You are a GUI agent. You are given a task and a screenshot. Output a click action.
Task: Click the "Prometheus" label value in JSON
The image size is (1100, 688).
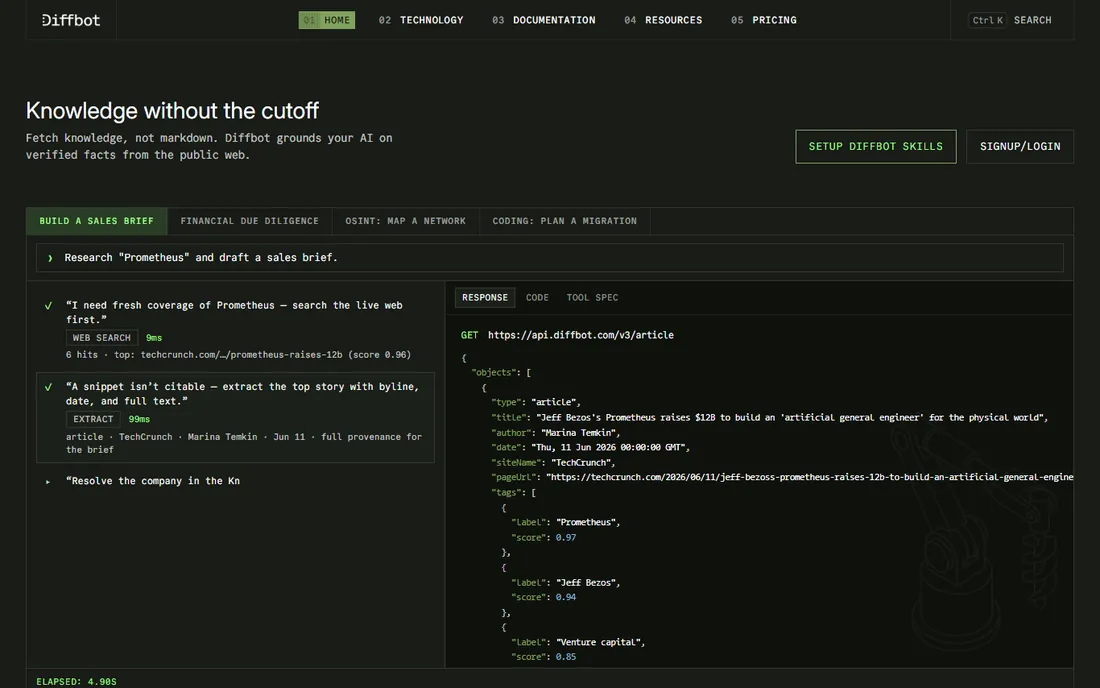588,522
